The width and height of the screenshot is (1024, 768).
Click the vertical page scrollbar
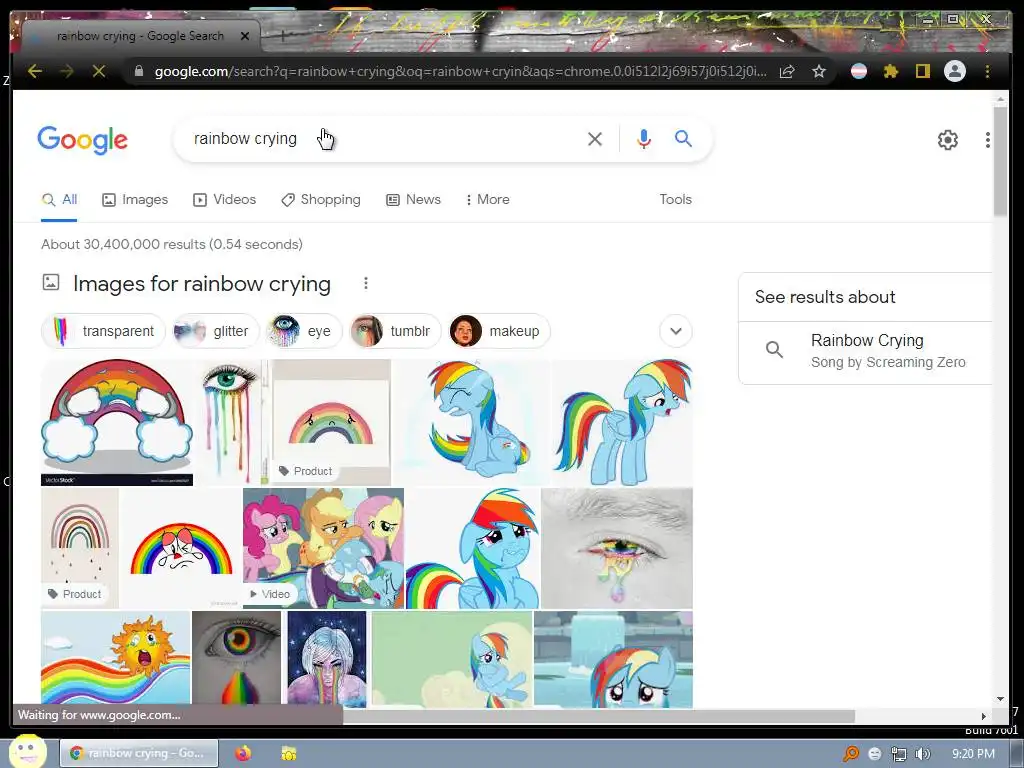pos(1000,161)
